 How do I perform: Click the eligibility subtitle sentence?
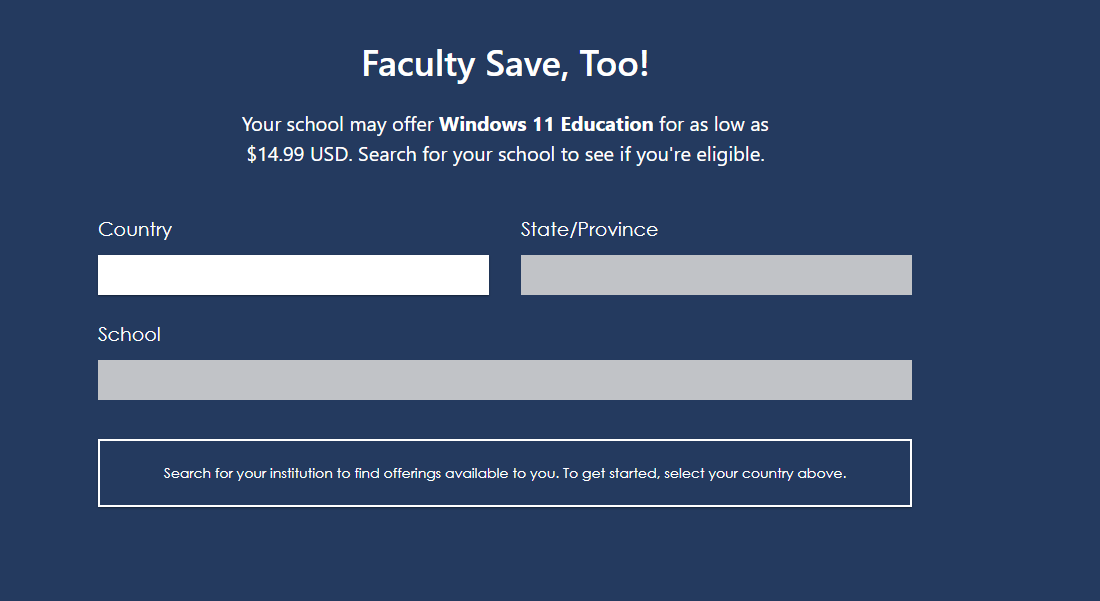tap(505, 139)
